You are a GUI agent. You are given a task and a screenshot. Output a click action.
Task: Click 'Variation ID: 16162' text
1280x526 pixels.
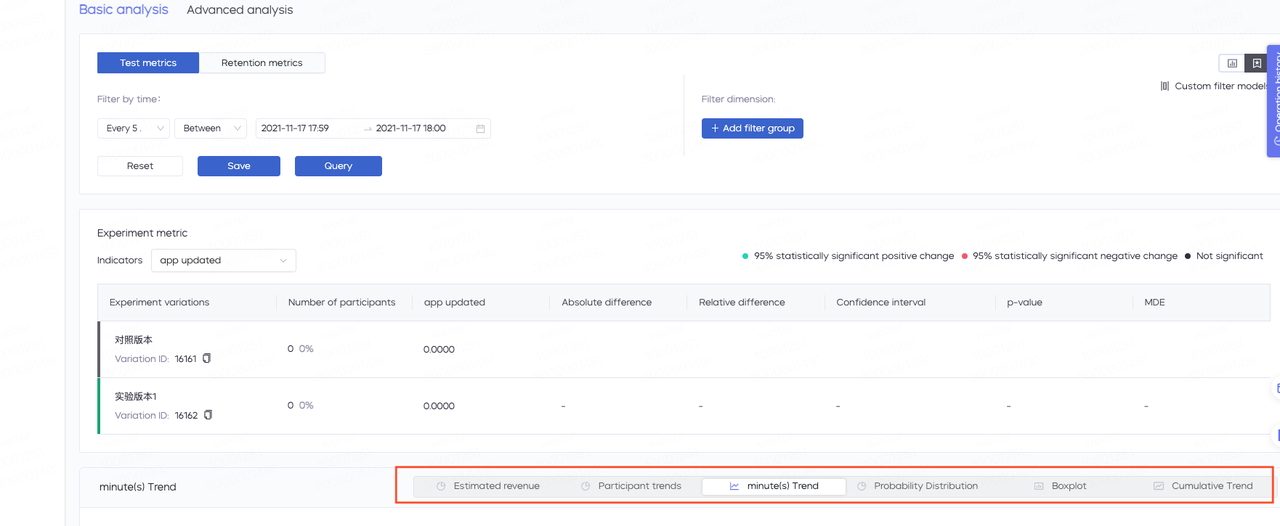(x=156, y=415)
